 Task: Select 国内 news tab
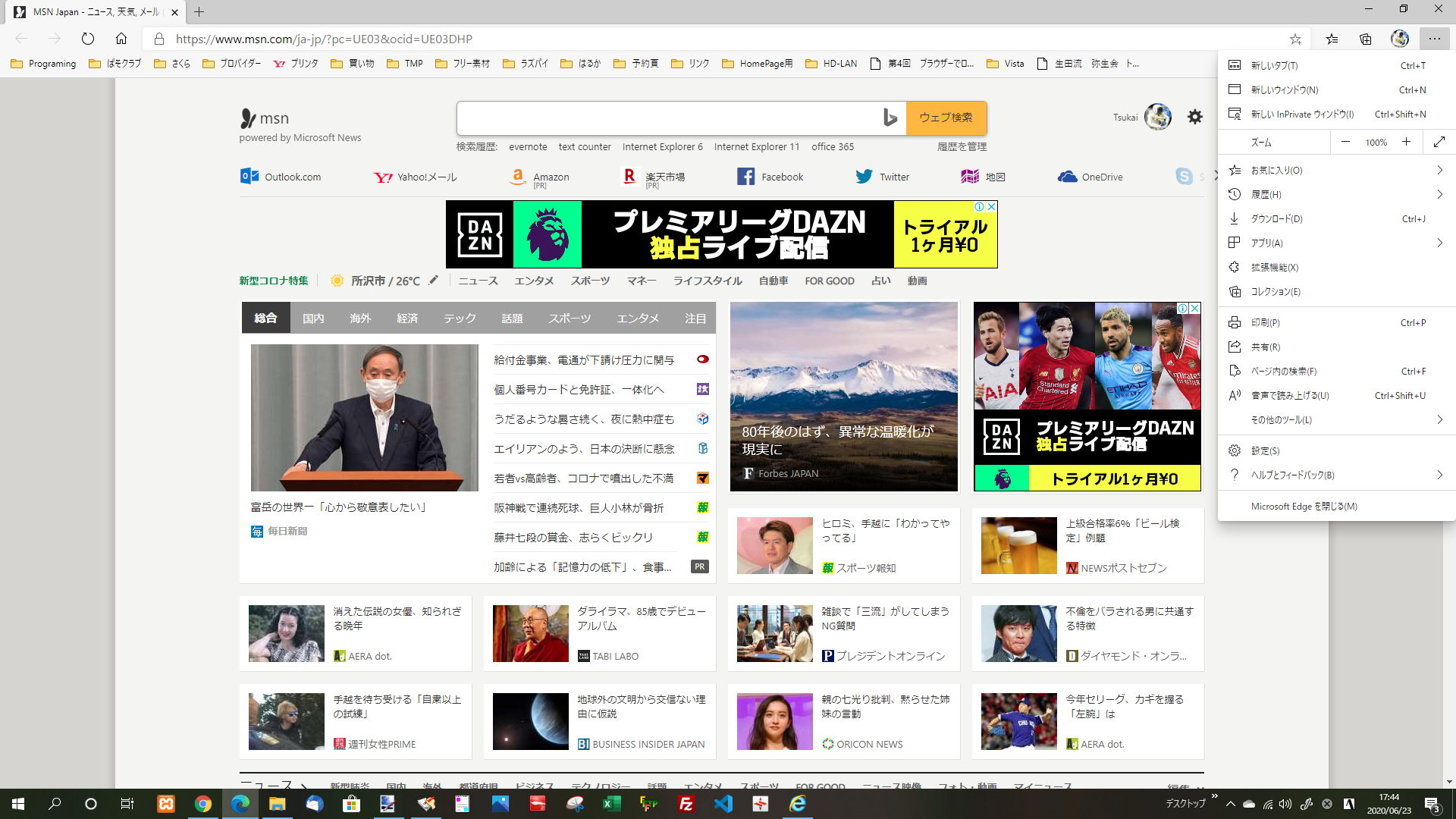313,318
